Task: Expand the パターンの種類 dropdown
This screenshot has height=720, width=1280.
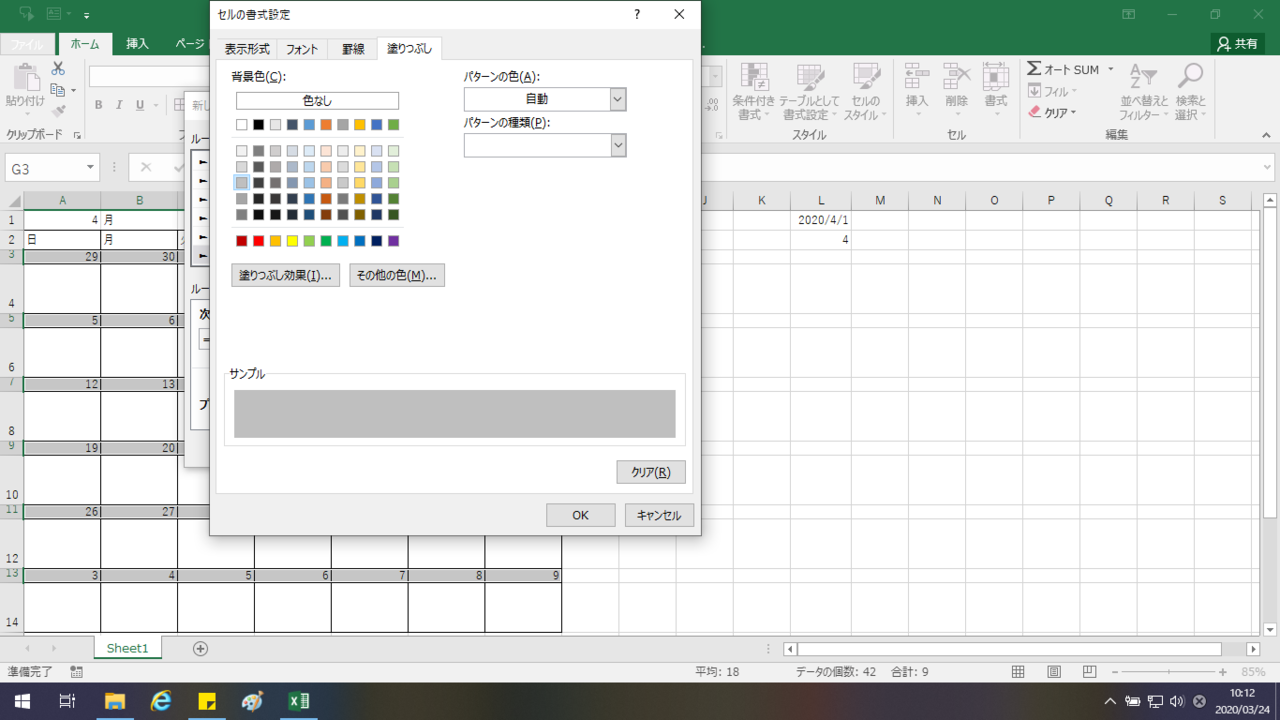Action: (x=618, y=146)
